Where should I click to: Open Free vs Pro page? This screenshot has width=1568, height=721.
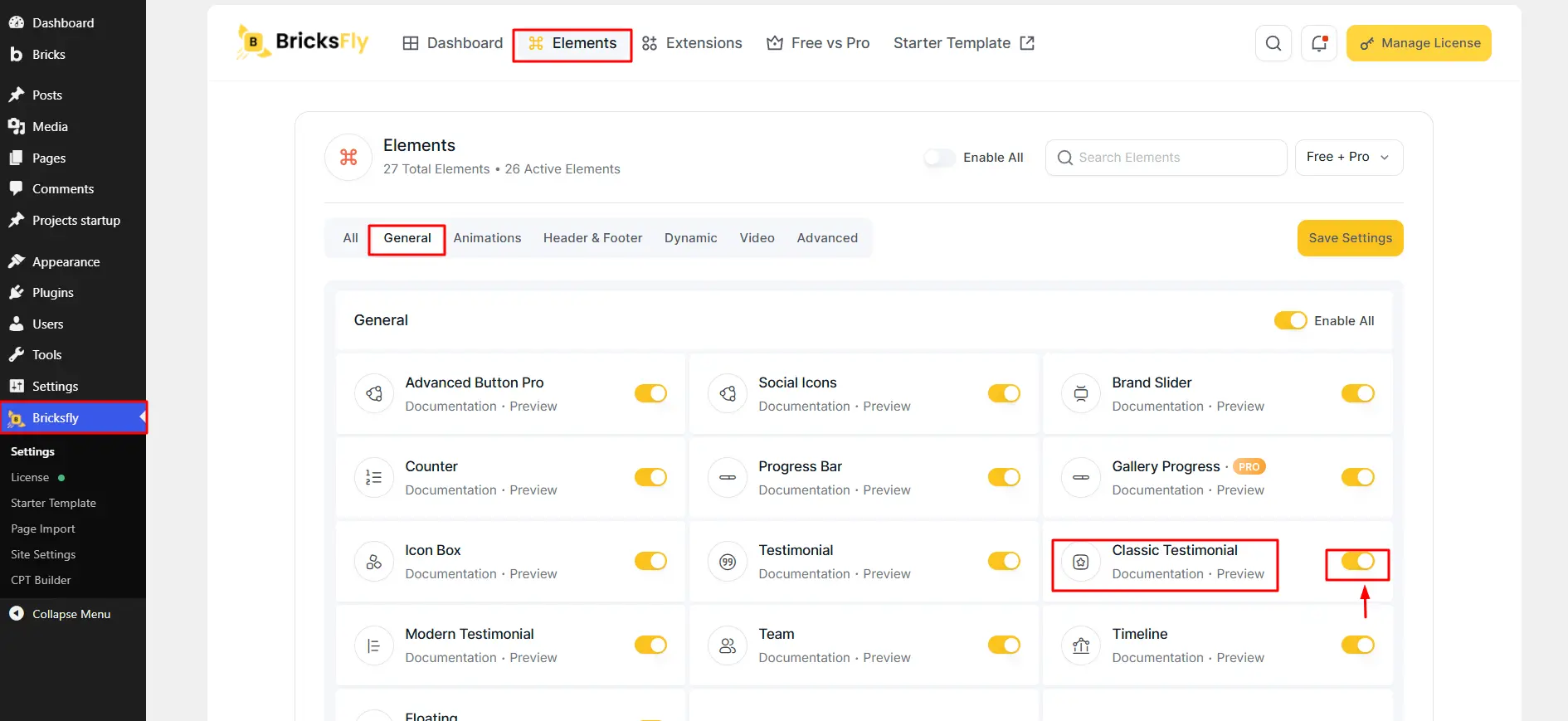(818, 43)
